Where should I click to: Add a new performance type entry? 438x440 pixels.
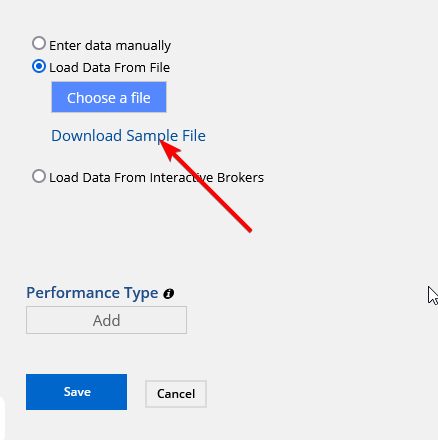click(106, 320)
